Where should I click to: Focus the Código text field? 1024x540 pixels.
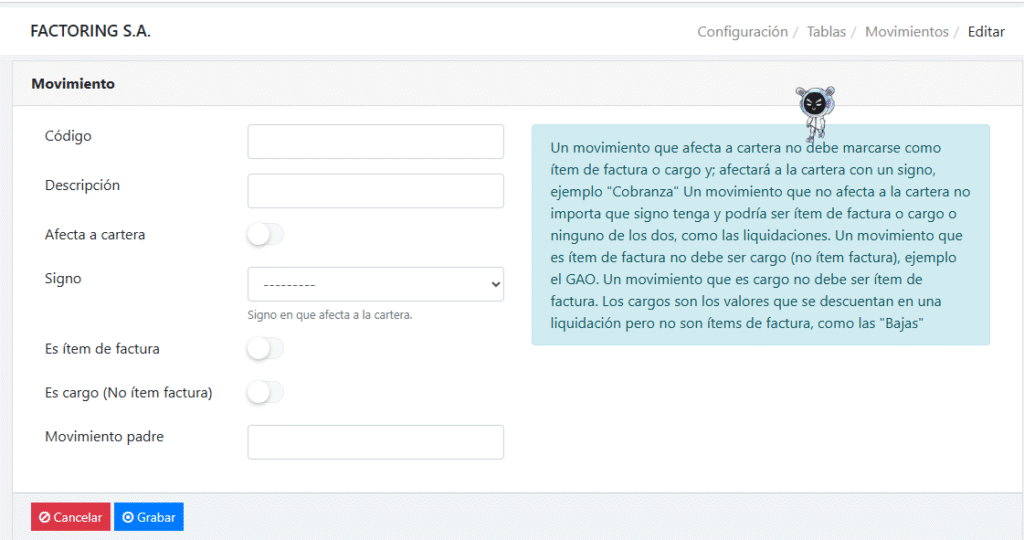pos(375,142)
